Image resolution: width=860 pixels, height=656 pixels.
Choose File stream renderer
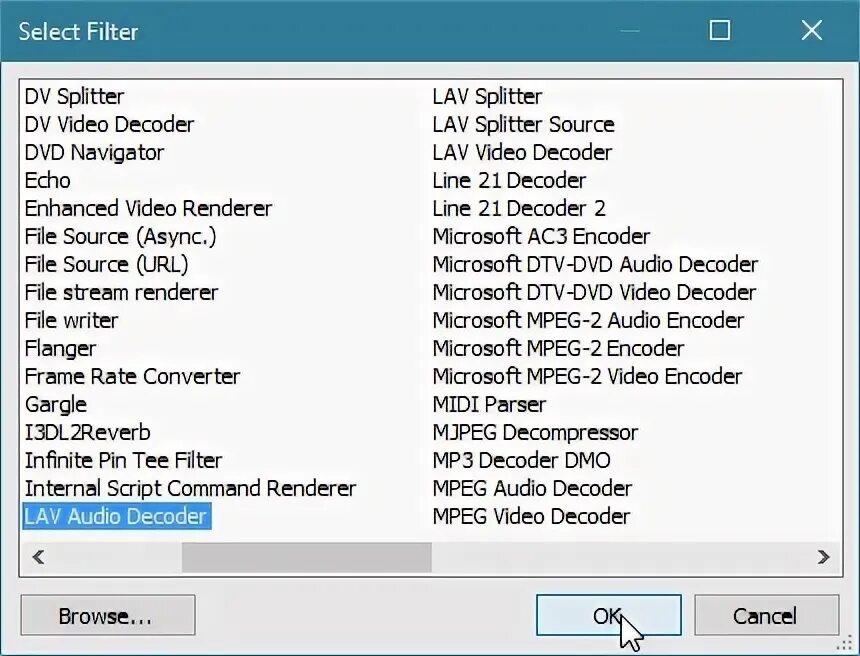(122, 292)
